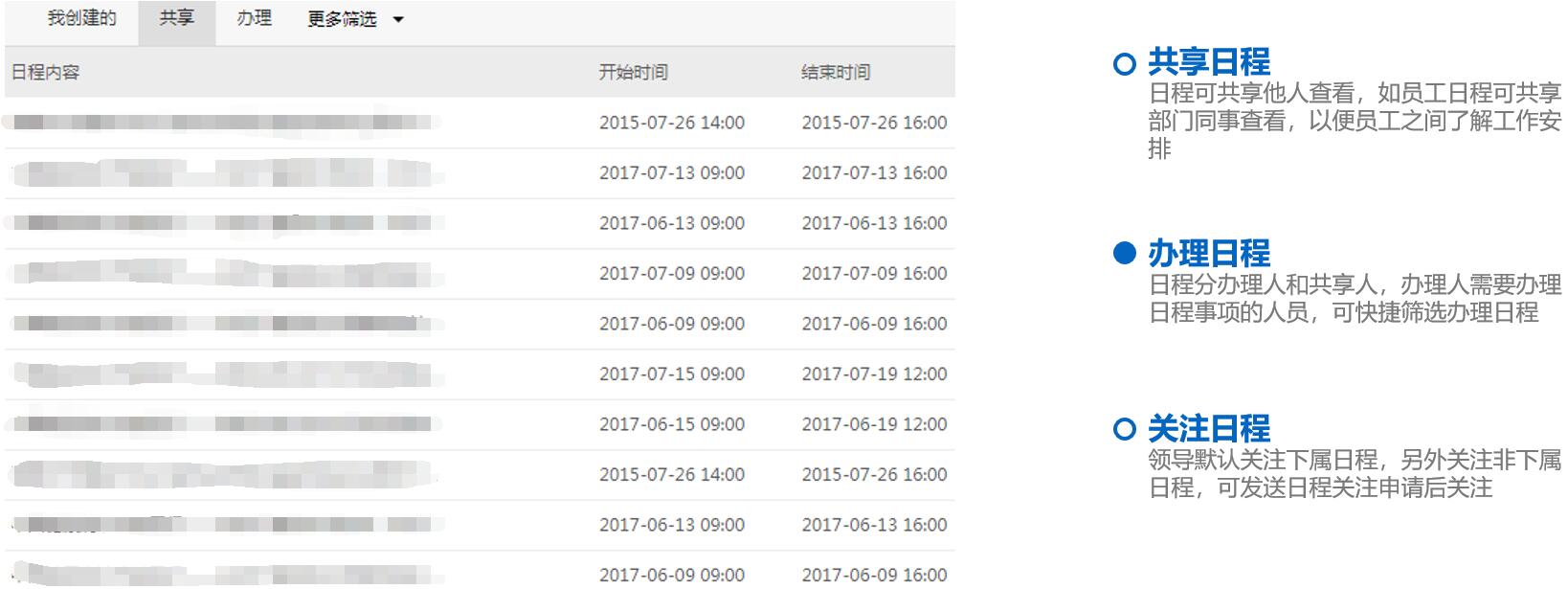Click the 关注日程 heading
The width and height of the screenshot is (1568, 589).
tap(1208, 428)
